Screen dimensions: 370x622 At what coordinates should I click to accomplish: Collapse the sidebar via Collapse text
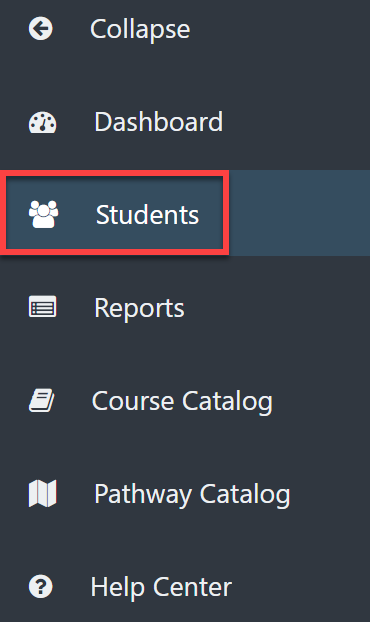[140, 30]
